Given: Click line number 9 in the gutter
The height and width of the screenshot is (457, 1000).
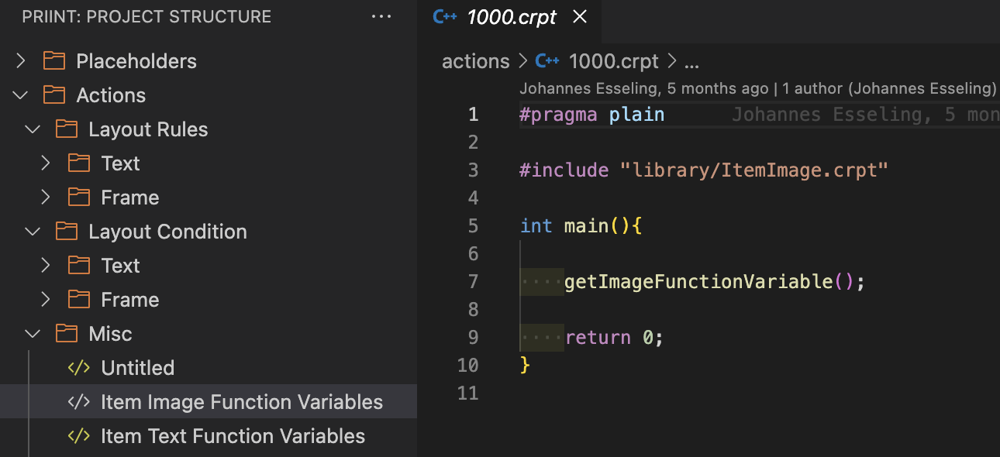Looking at the screenshot, I should [473, 337].
